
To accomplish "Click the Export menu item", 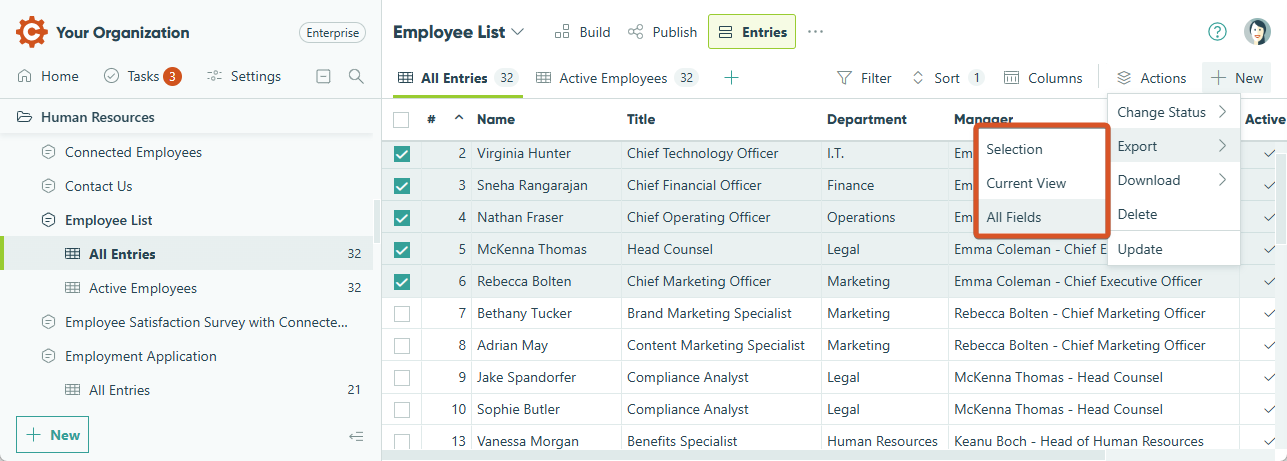I will click(x=1173, y=146).
